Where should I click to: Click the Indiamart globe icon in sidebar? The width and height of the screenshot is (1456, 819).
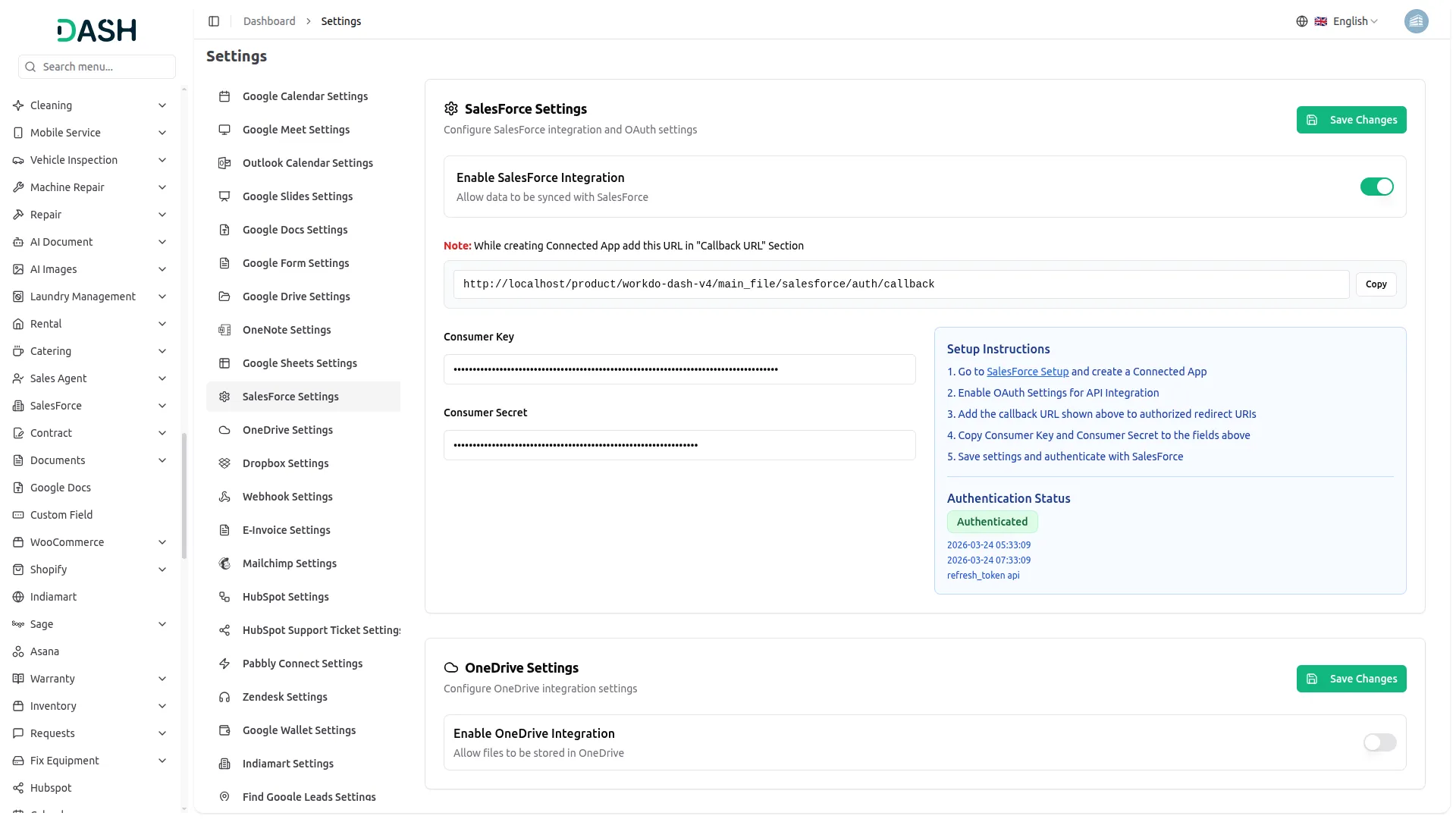tap(18, 597)
